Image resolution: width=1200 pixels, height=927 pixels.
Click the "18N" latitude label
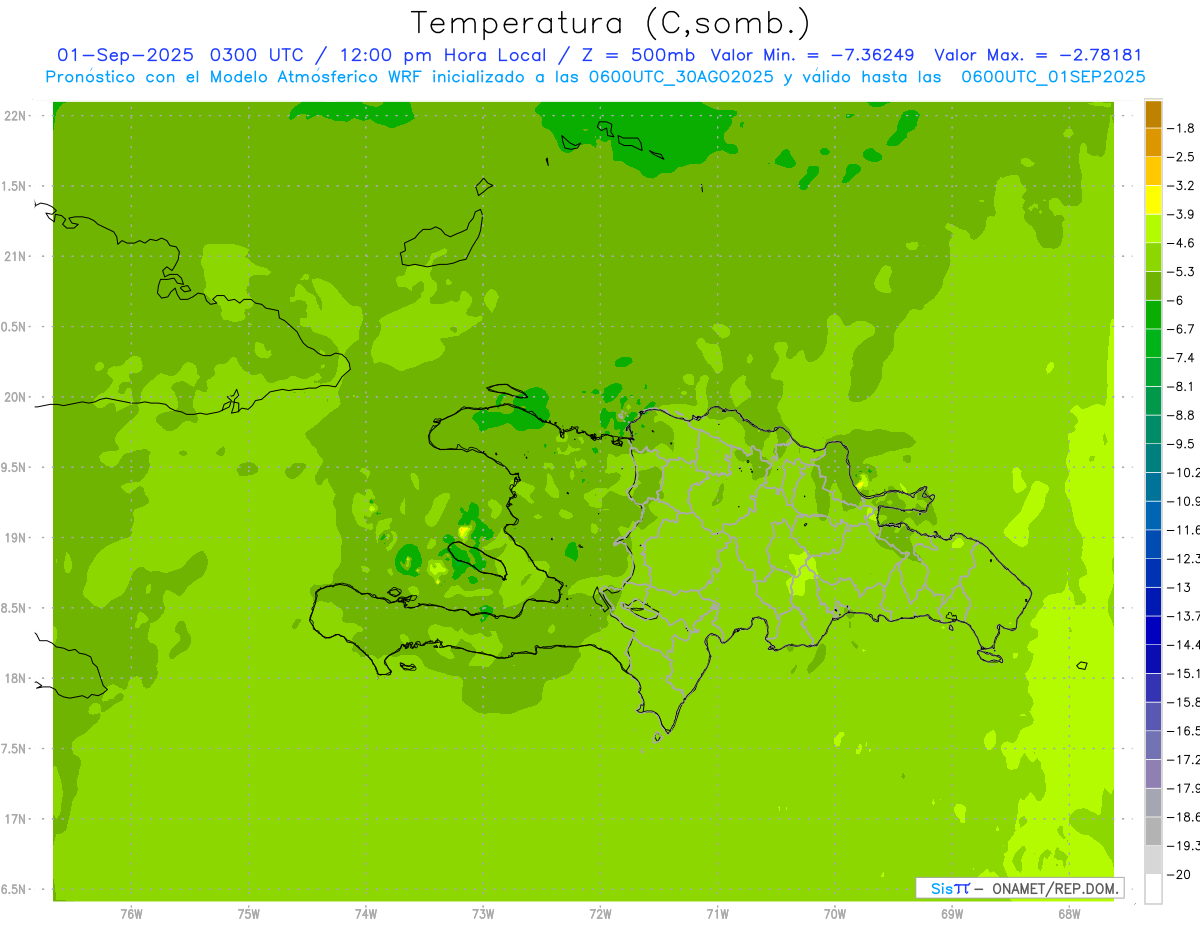pyautogui.click(x=14, y=679)
